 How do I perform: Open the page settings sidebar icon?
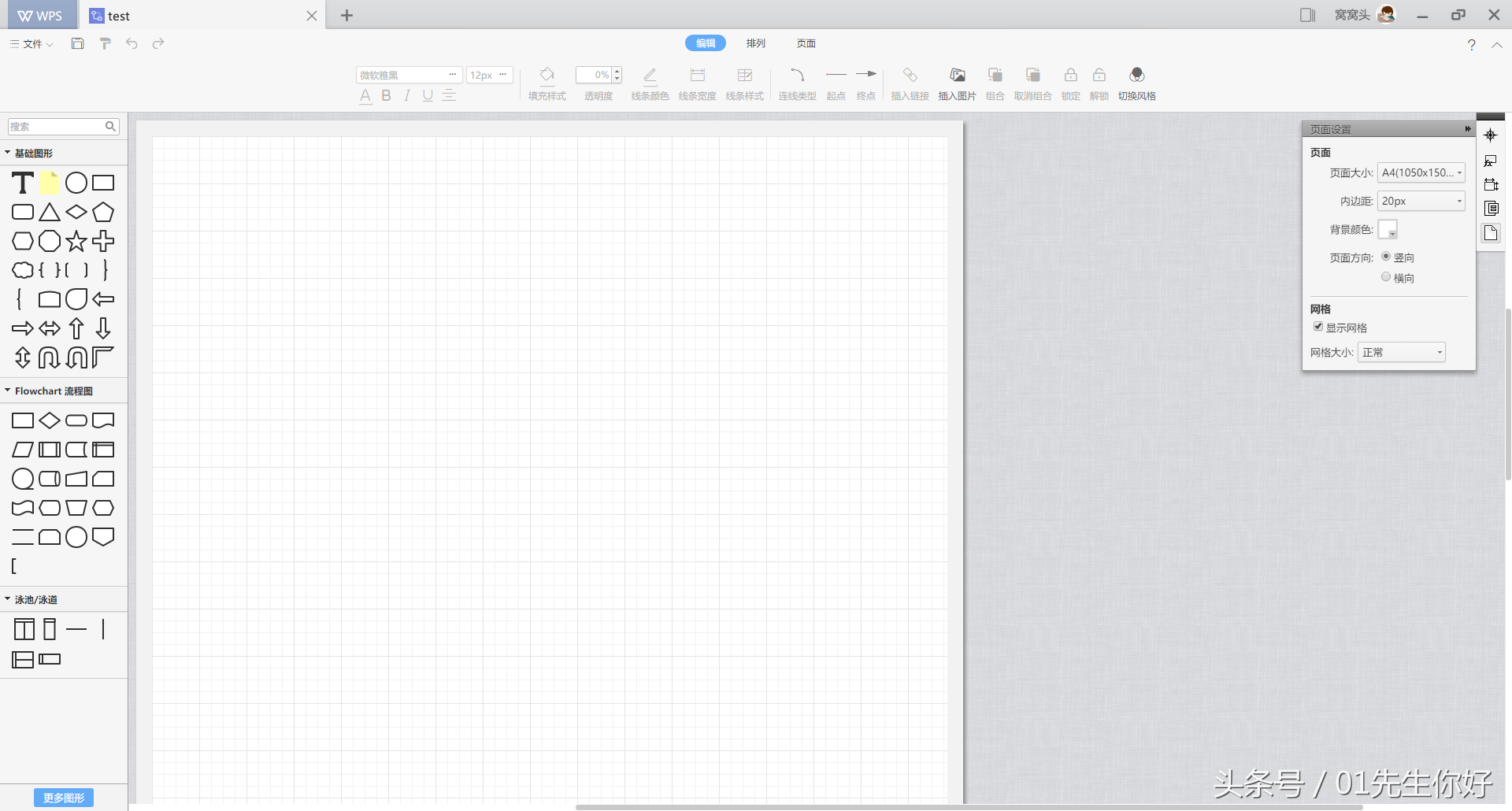(x=1490, y=233)
